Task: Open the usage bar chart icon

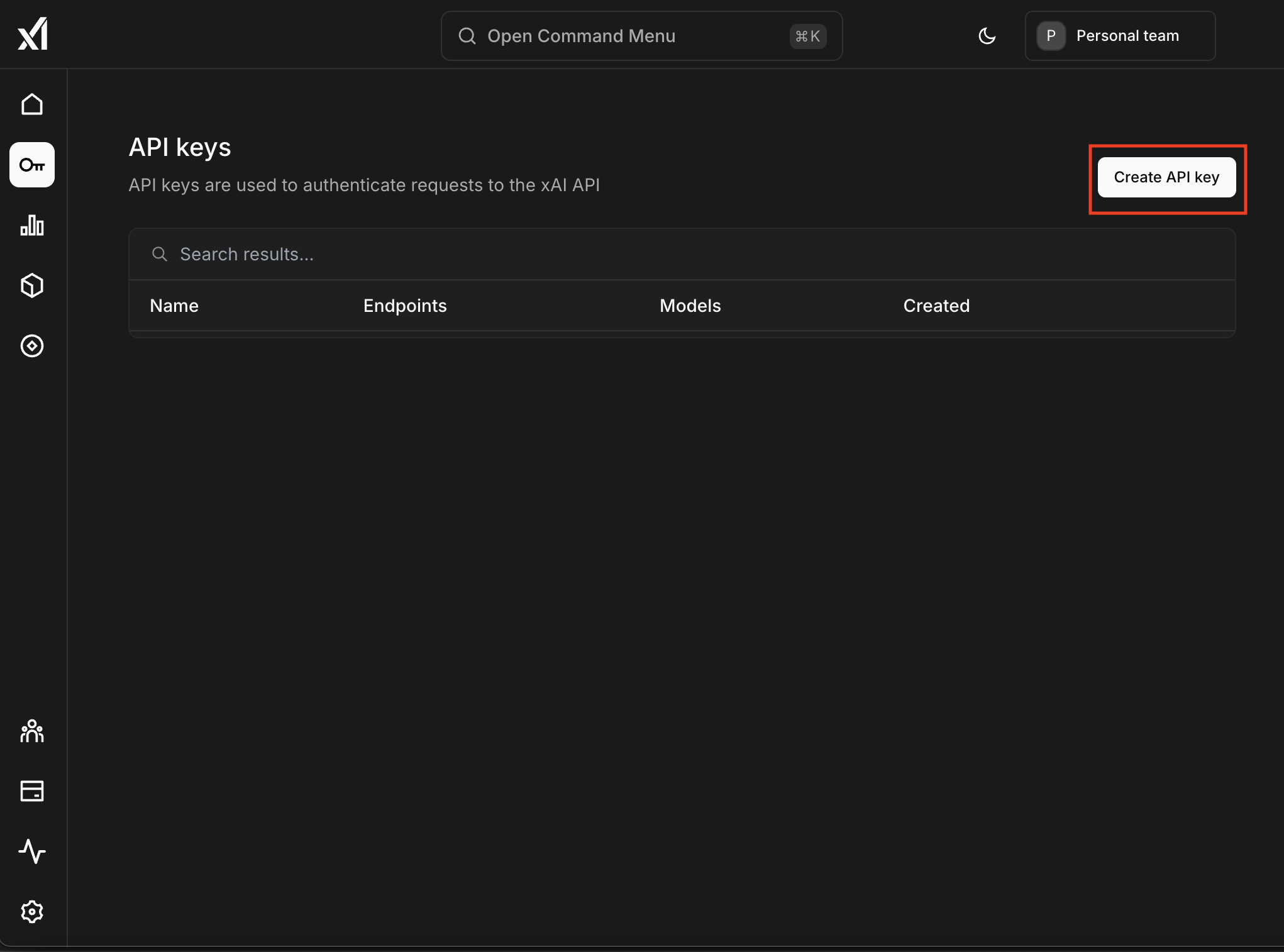Action: tap(32, 225)
